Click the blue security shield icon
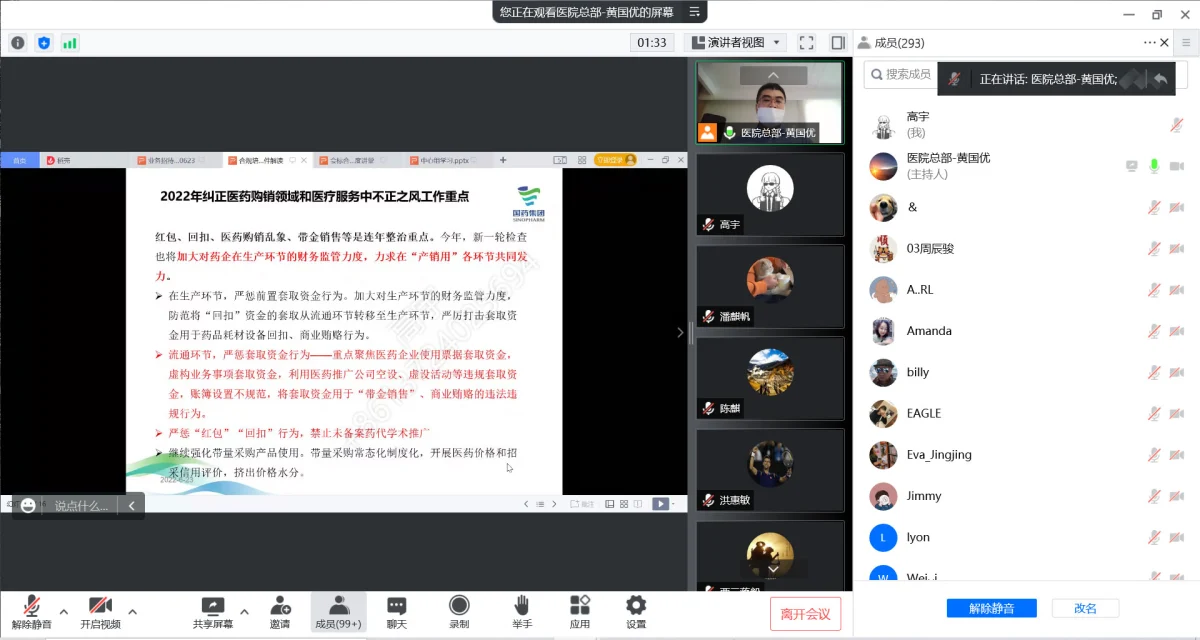 [x=44, y=43]
